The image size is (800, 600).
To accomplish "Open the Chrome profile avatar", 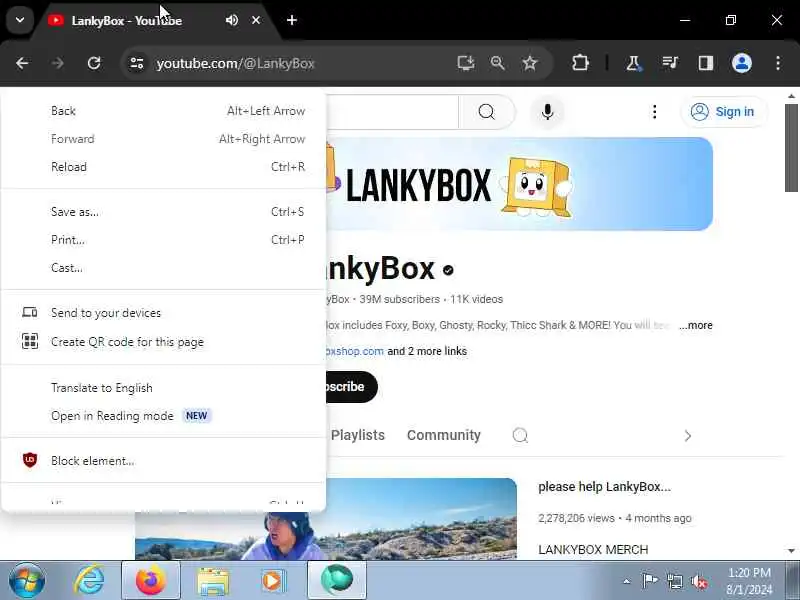I will pos(742,63).
